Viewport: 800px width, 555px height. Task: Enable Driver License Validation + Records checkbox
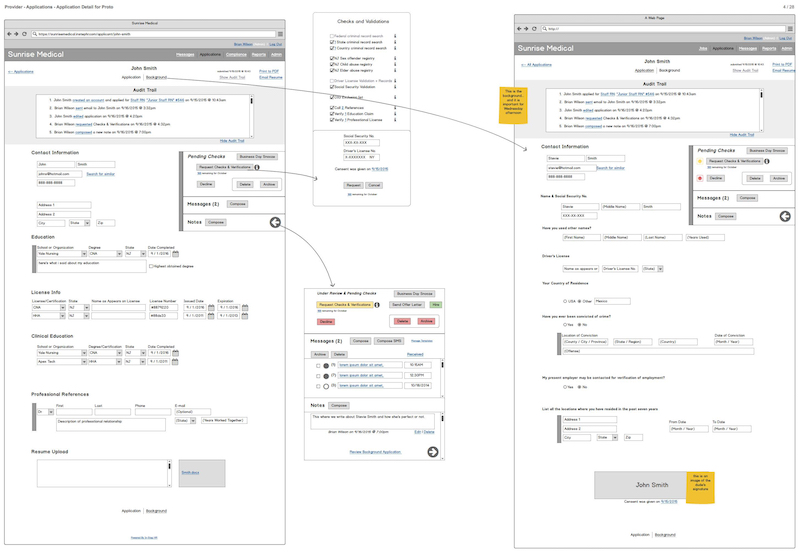click(x=332, y=81)
